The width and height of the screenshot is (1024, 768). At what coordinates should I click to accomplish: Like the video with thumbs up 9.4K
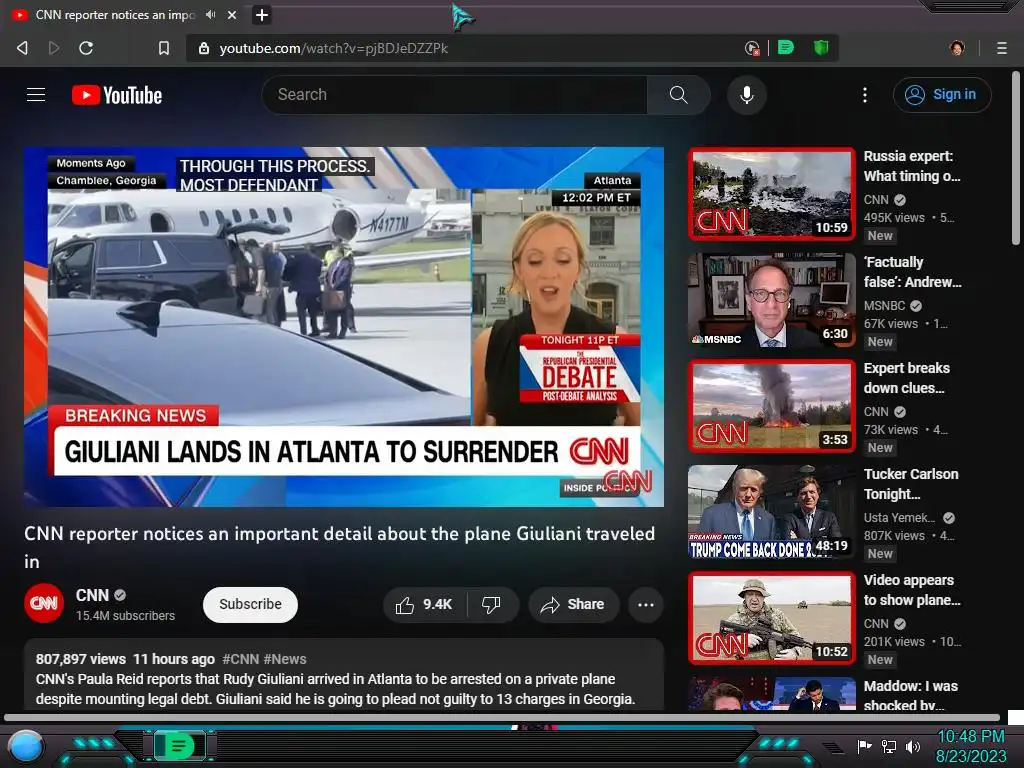(424, 605)
